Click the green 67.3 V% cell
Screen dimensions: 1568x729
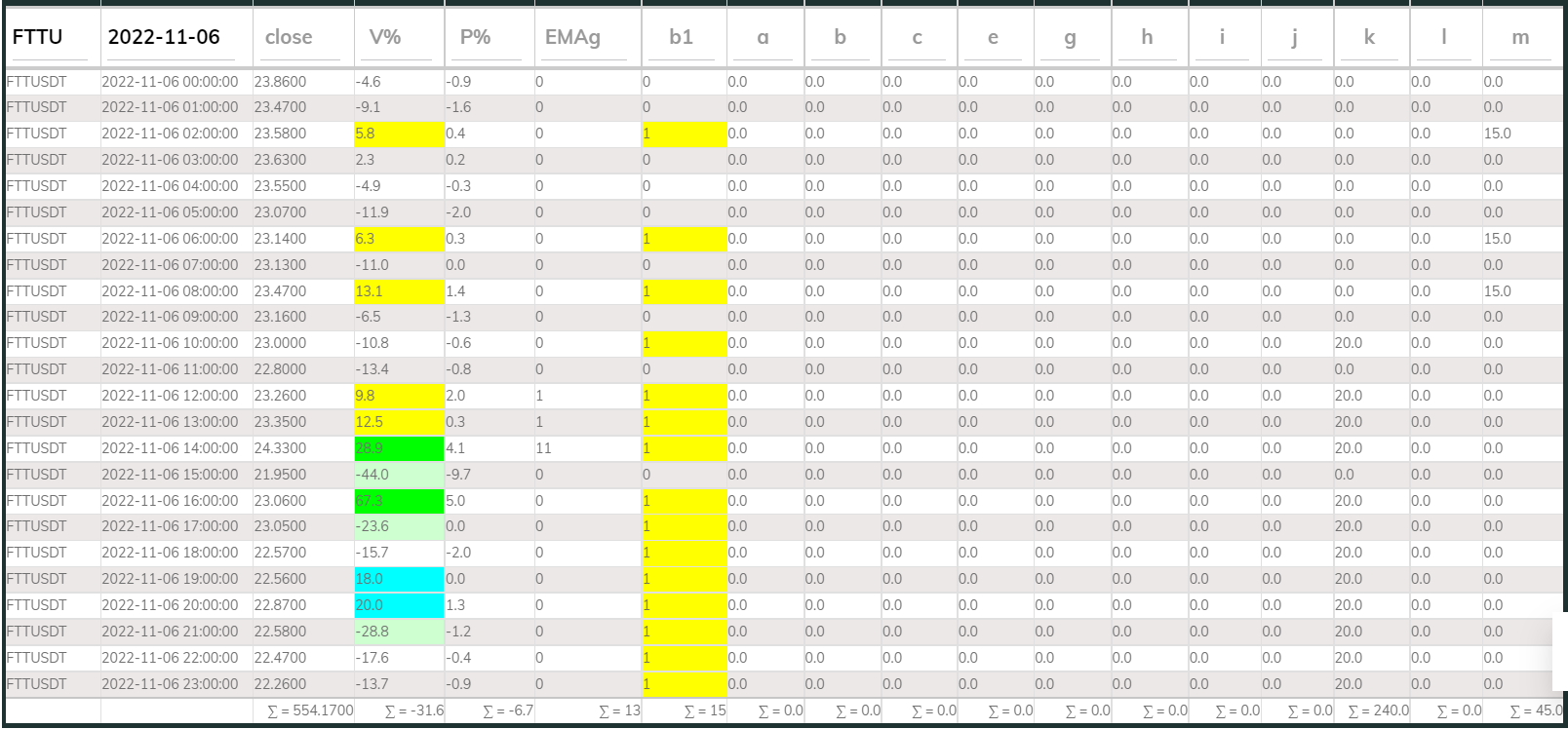pyautogui.click(x=399, y=501)
